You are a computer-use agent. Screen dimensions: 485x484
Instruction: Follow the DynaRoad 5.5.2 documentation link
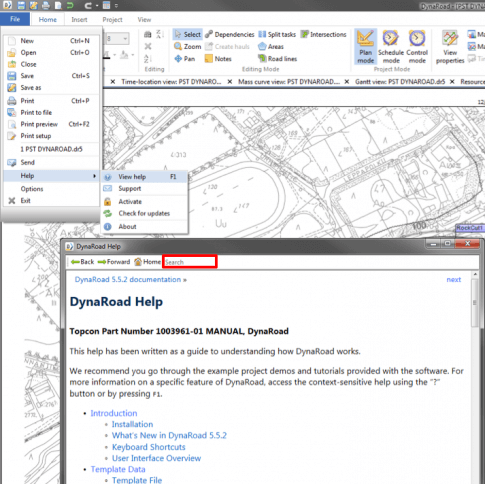(128, 279)
